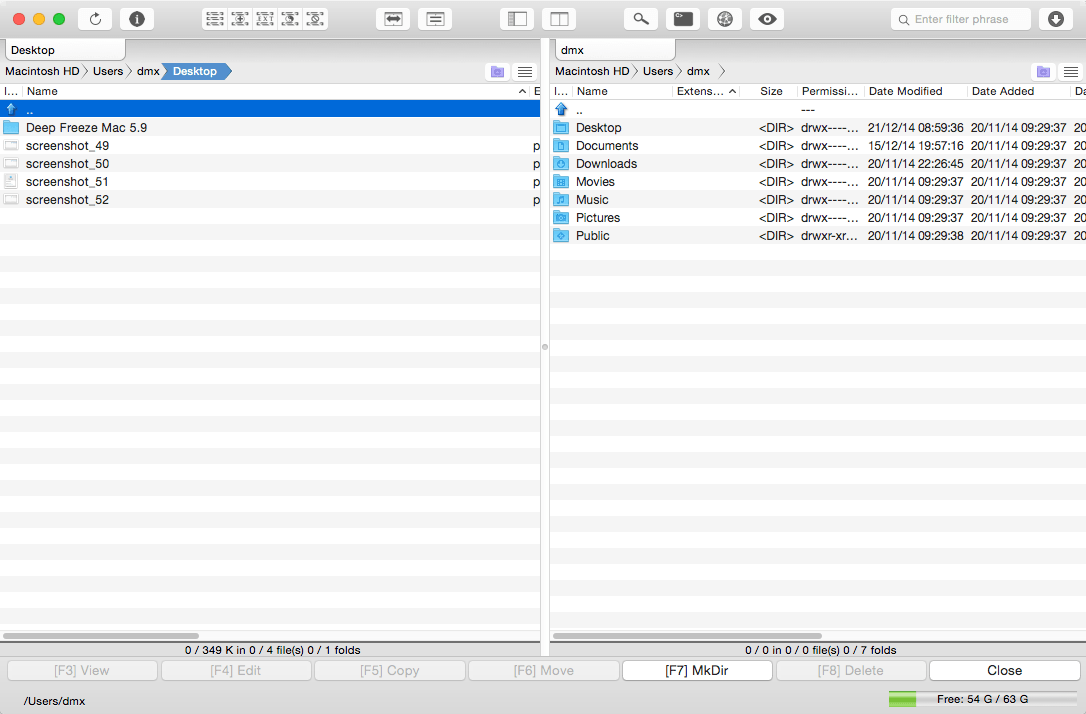The height and width of the screenshot is (714, 1086).
Task: Click Macintosh HD in left breadcrumb
Action: click(42, 71)
